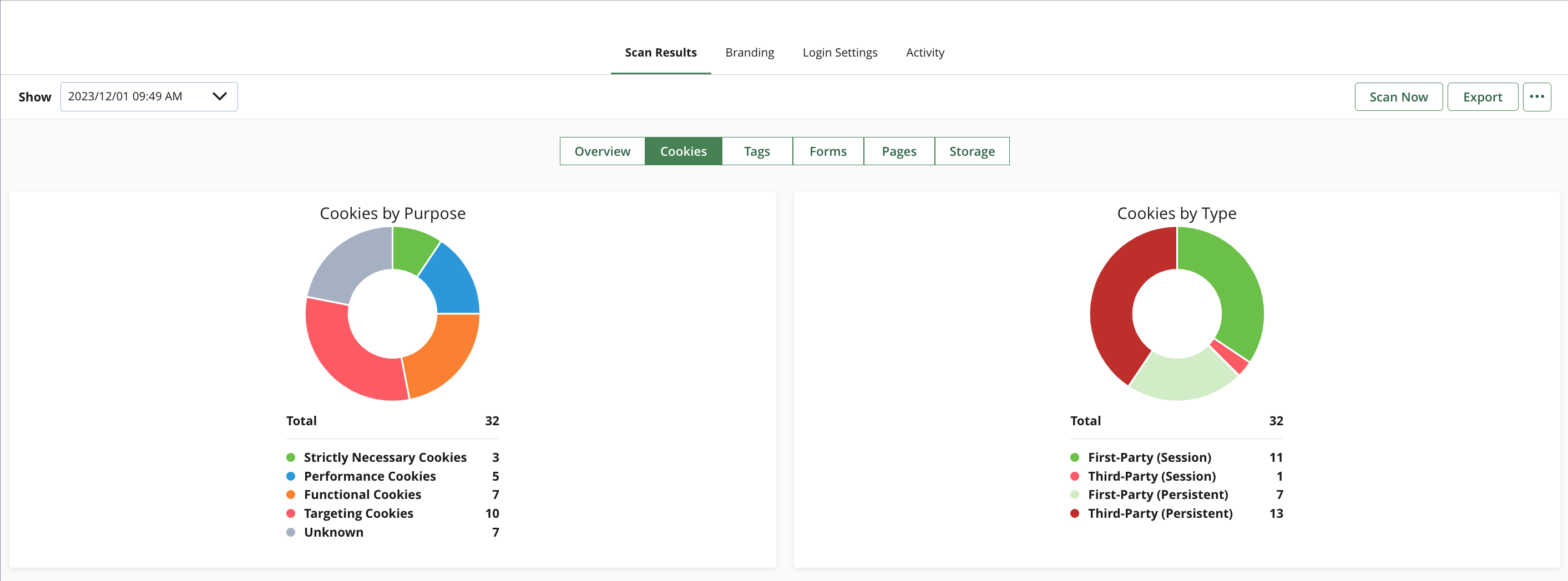Screen dimensions: 1568x581
Task: Click the Functional Cookies legend label
Action: [x=362, y=495]
